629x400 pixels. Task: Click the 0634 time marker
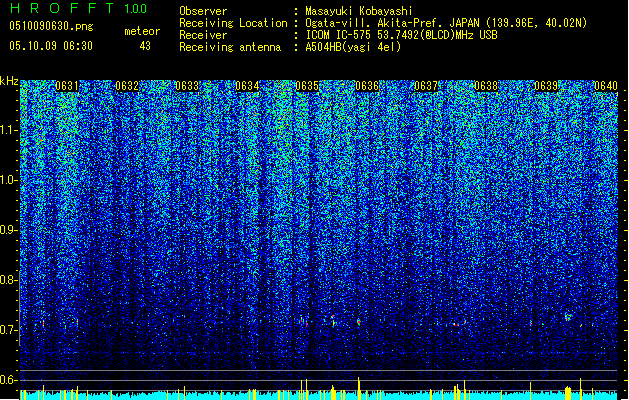tap(247, 86)
